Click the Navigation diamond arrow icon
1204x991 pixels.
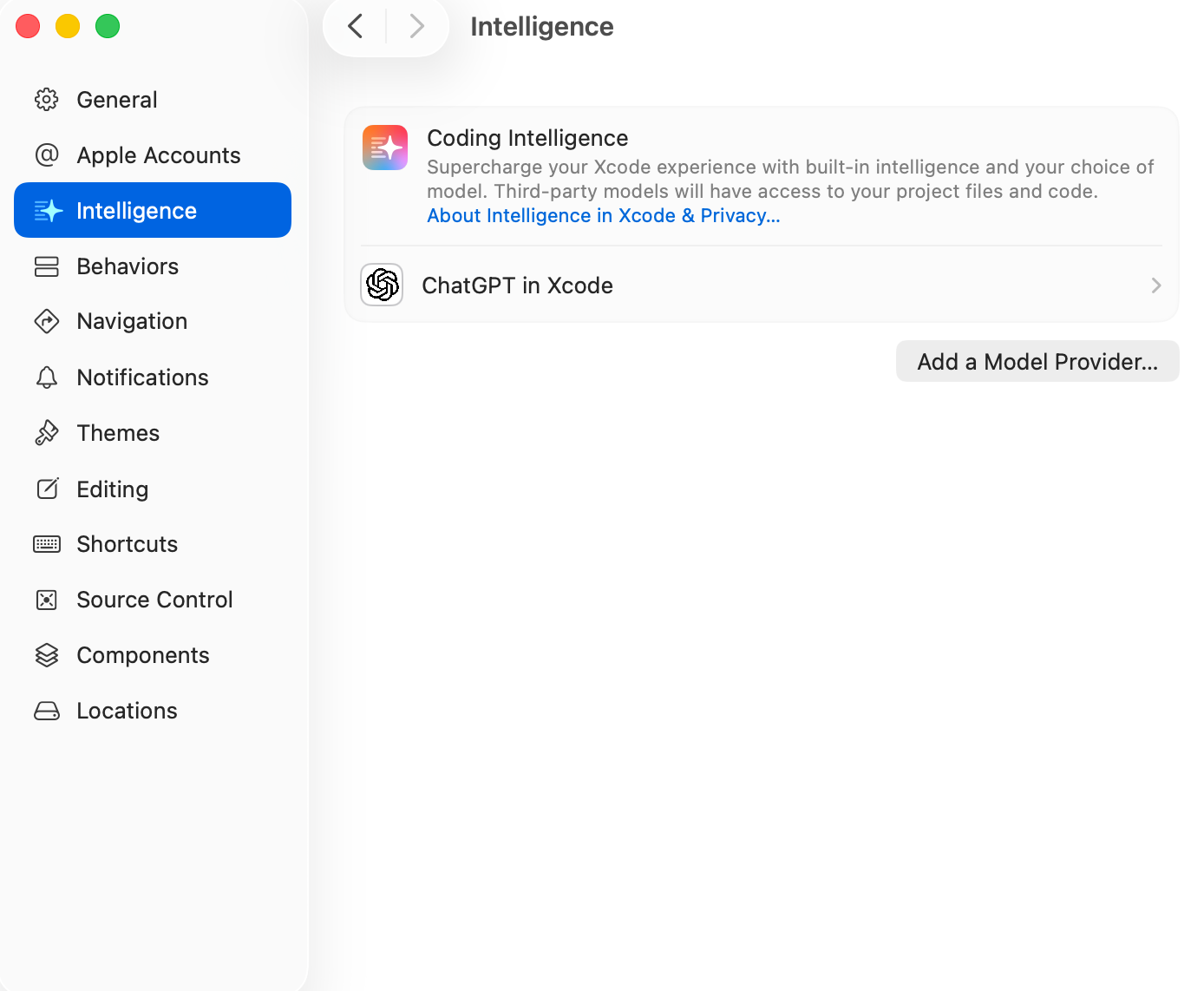(47, 321)
